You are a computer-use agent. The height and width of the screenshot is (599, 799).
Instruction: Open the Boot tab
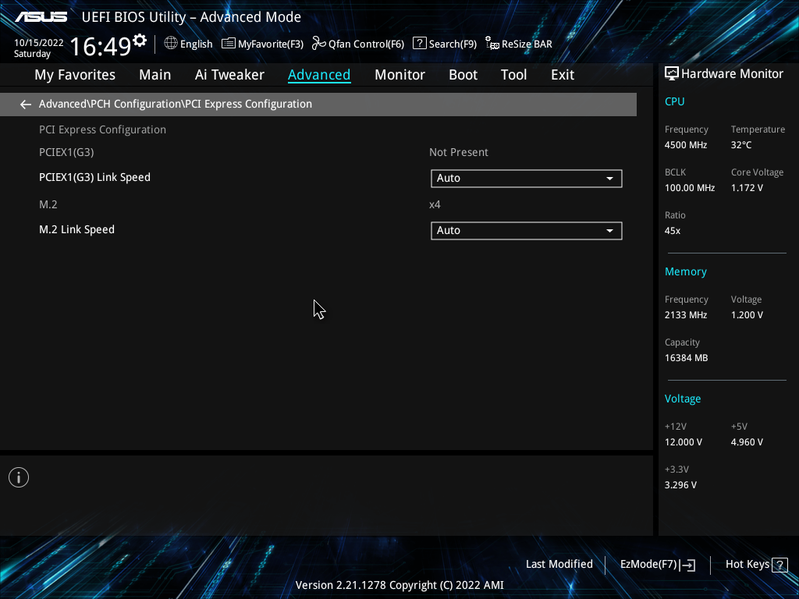click(463, 75)
